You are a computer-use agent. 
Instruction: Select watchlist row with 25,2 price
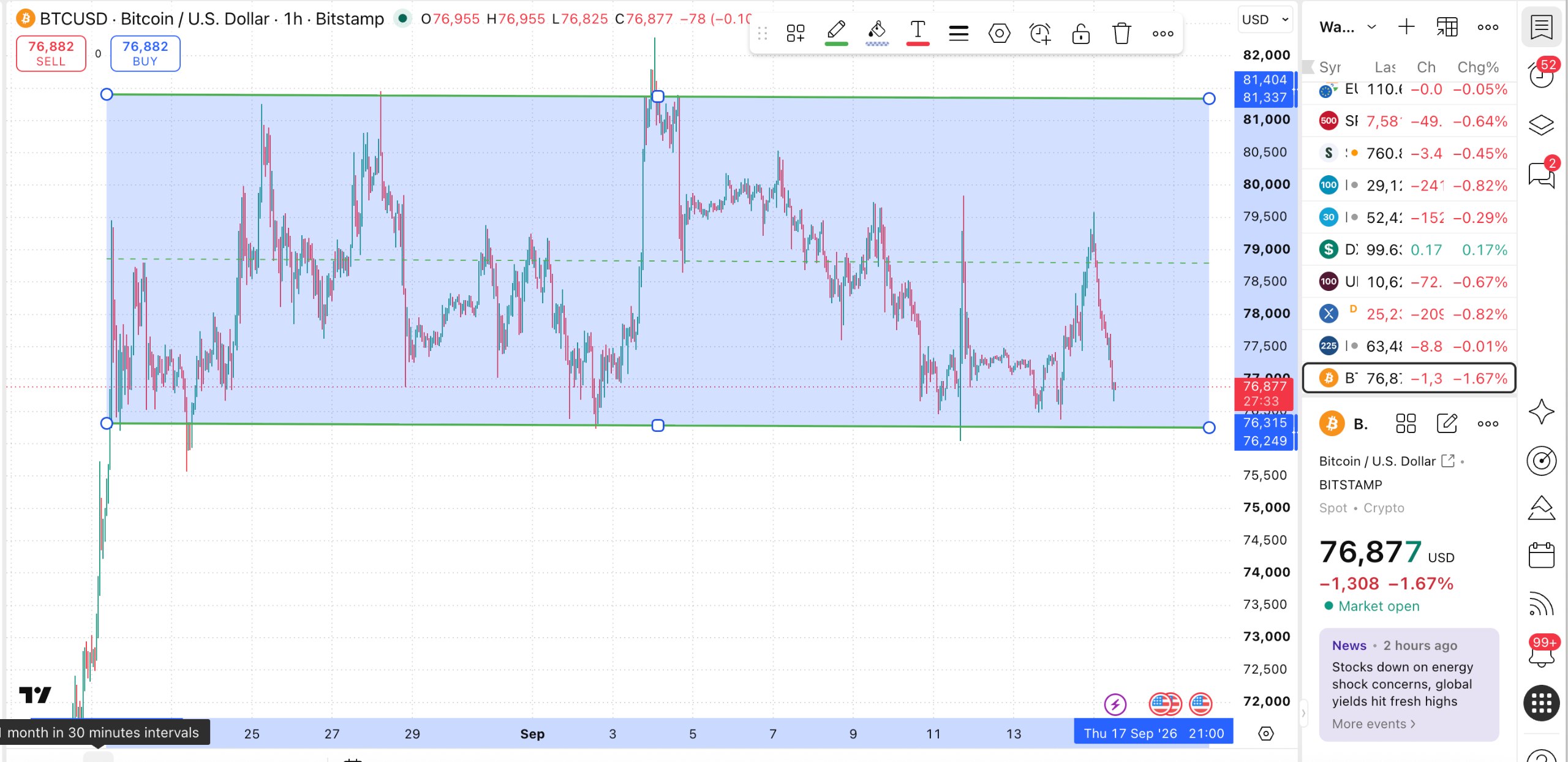(1409, 314)
